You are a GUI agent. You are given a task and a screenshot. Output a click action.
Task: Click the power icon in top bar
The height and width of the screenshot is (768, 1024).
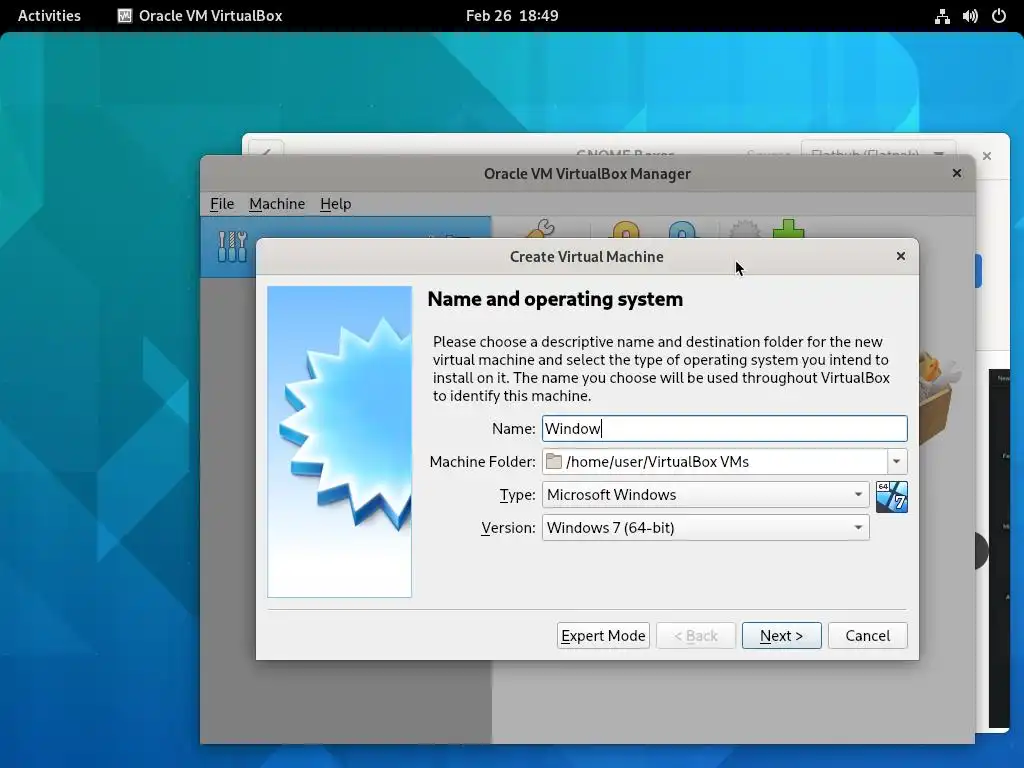click(999, 16)
